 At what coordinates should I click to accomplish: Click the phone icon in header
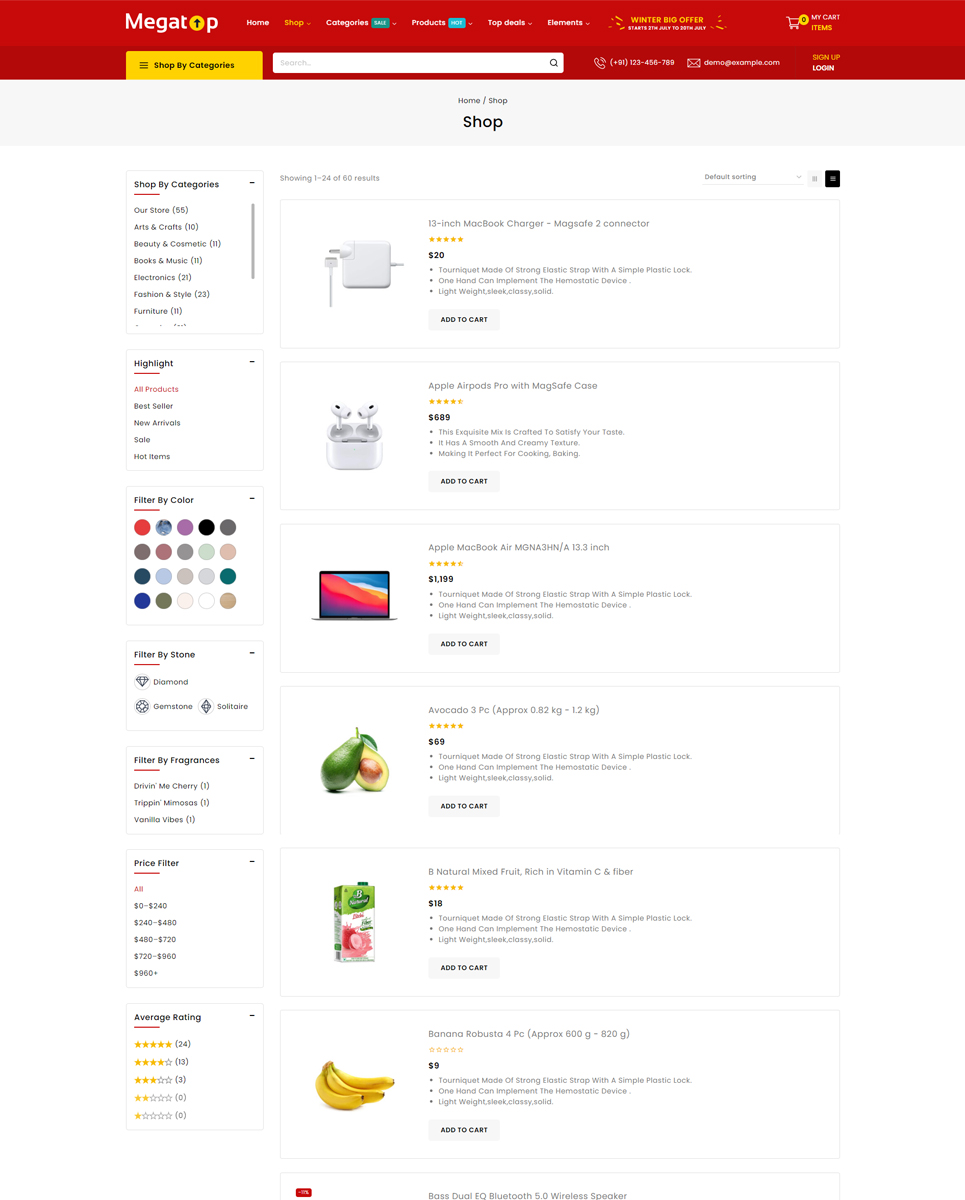[x=600, y=63]
